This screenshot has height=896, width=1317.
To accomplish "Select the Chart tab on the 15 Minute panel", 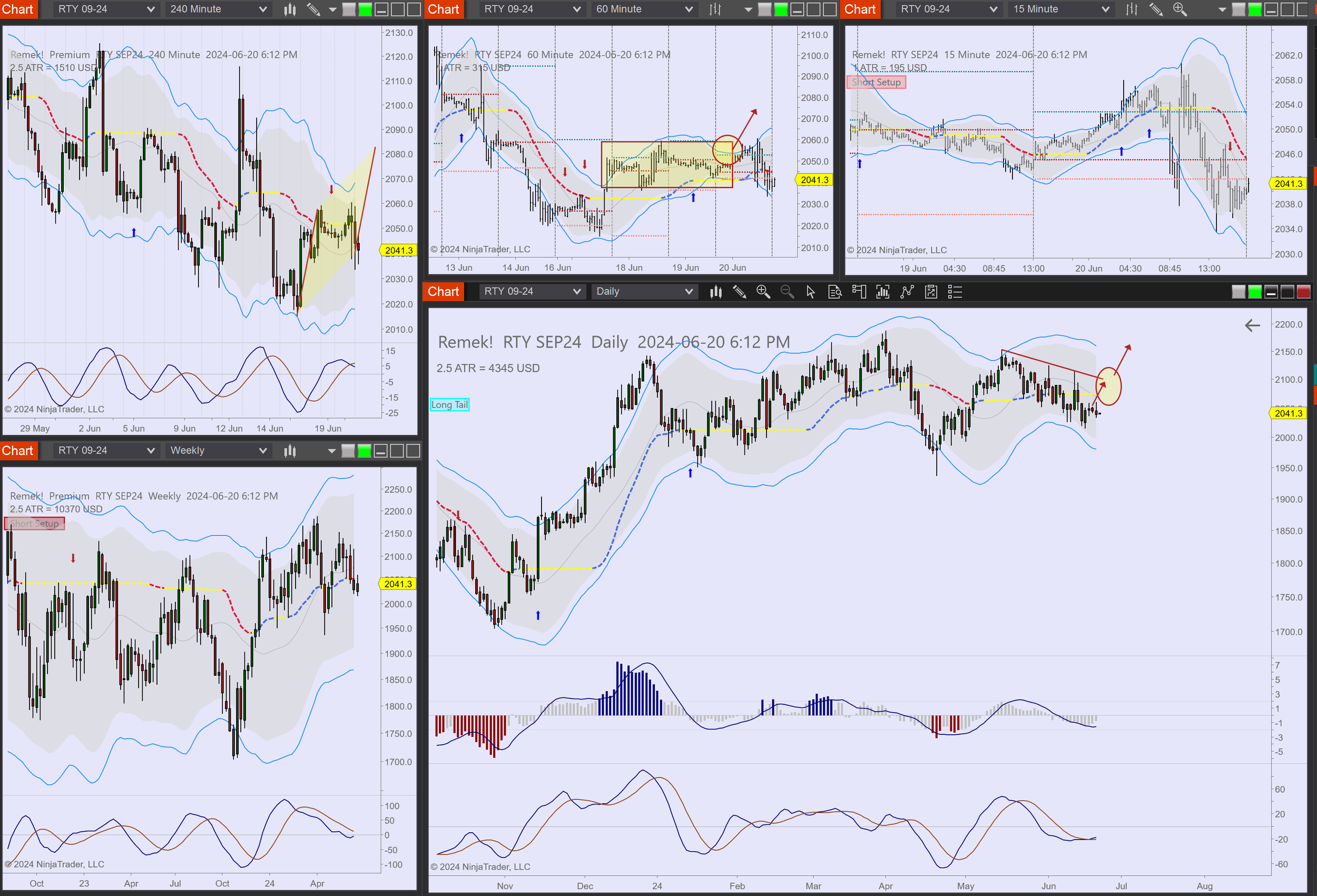I will pyautogui.click(x=860, y=9).
